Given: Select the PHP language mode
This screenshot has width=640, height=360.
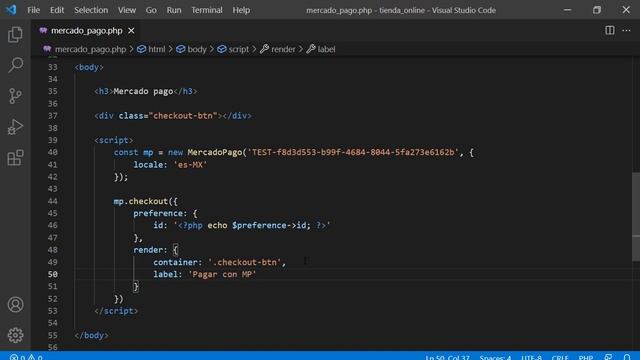Looking at the screenshot, I should click(x=586, y=357).
